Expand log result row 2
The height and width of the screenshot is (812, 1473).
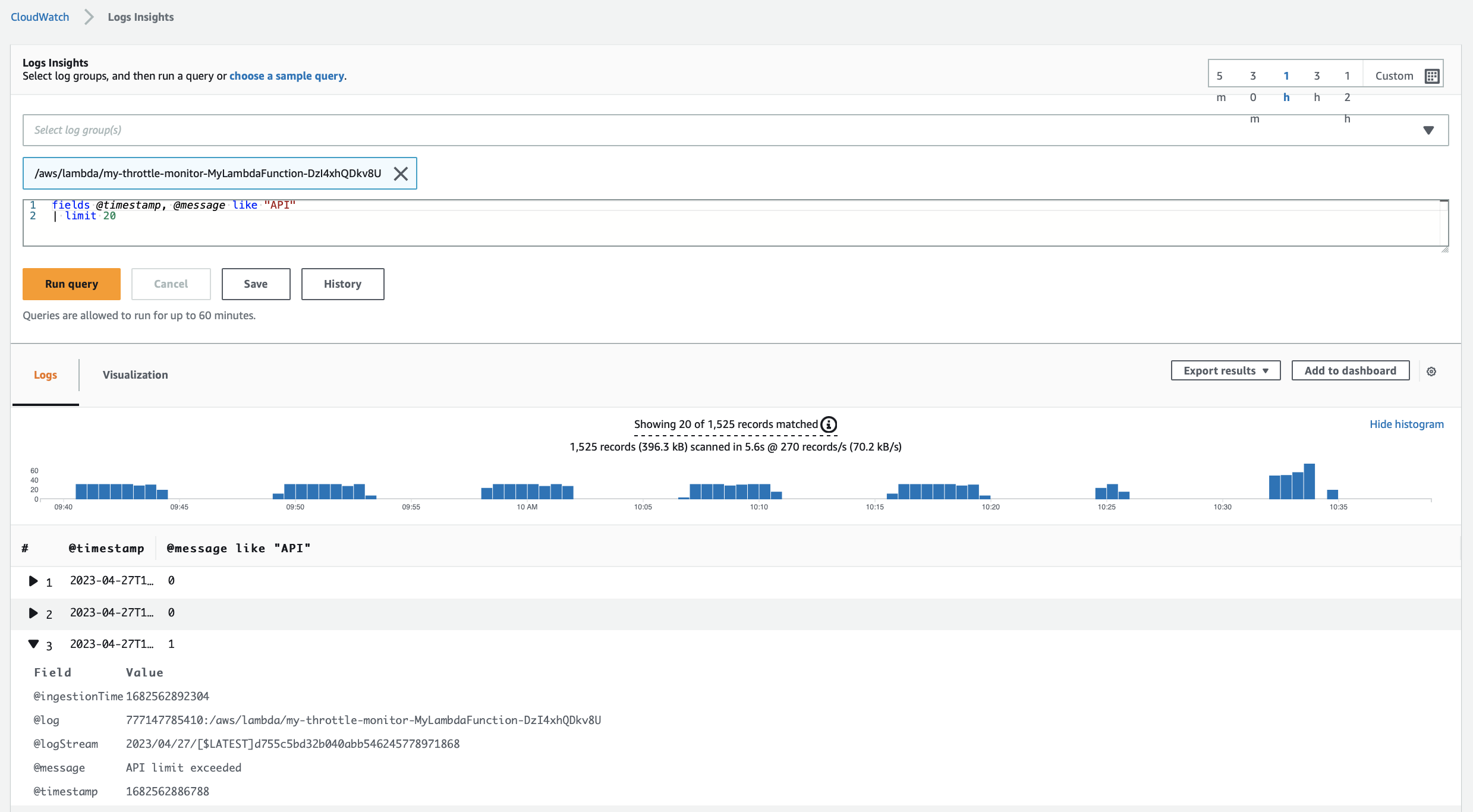(33, 613)
